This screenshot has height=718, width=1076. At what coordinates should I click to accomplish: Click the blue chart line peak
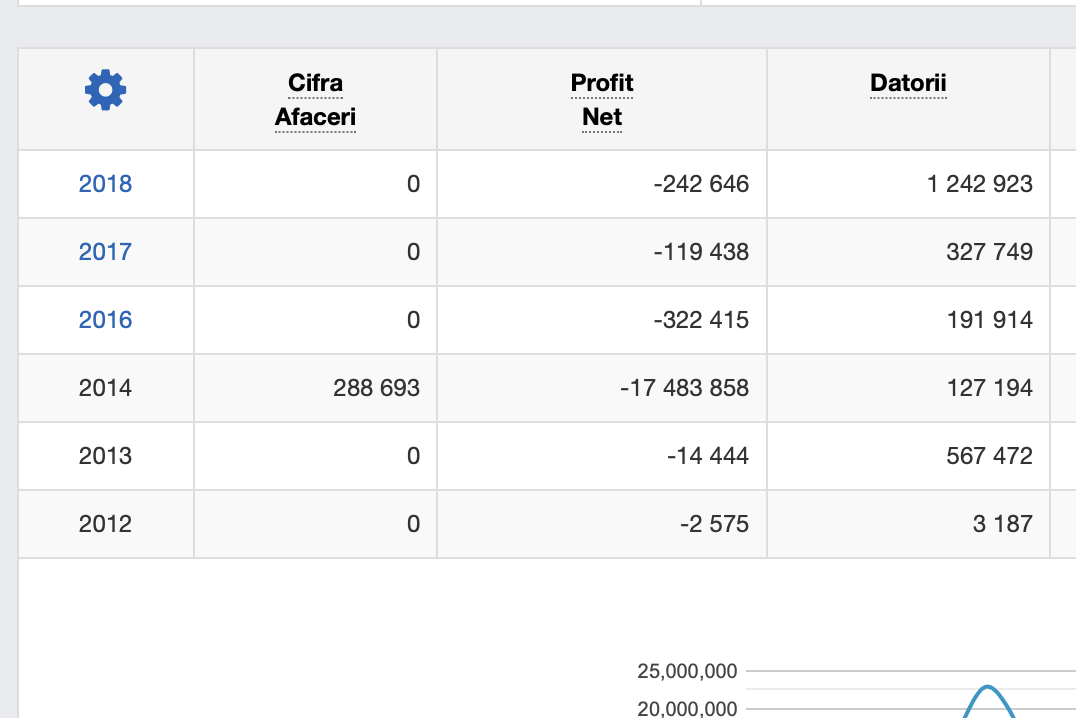point(988,688)
